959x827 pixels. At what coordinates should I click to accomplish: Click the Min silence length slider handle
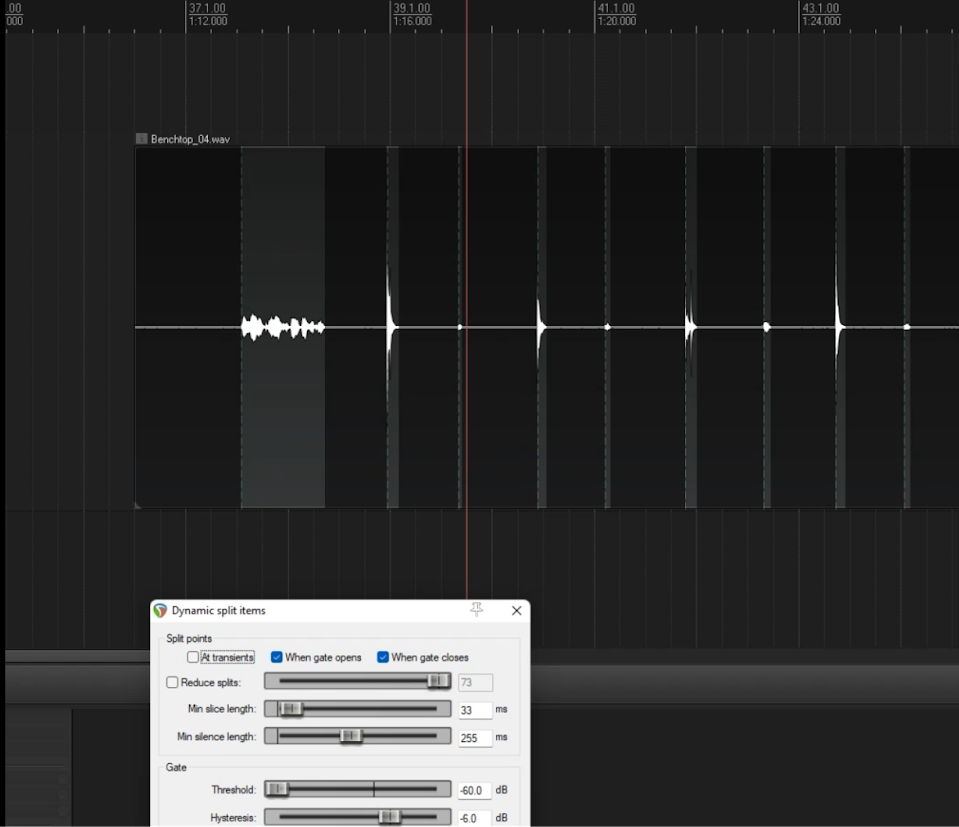coord(350,737)
